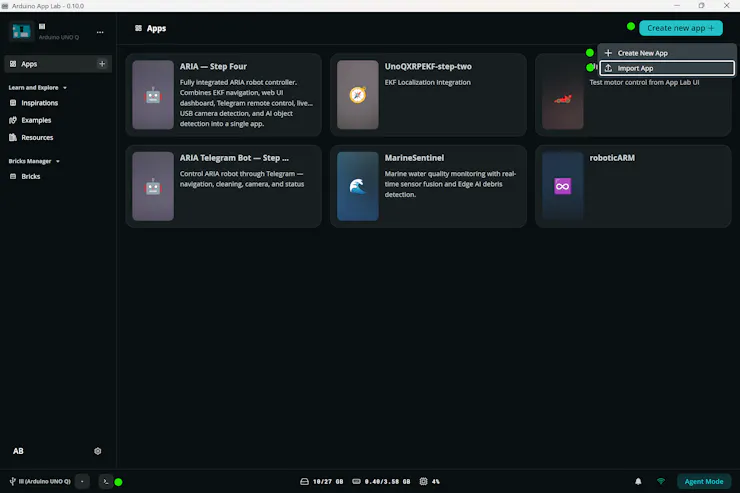Click the grid icon beside the Apps header
This screenshot has width=740, height=493.
tap(138, 28)
